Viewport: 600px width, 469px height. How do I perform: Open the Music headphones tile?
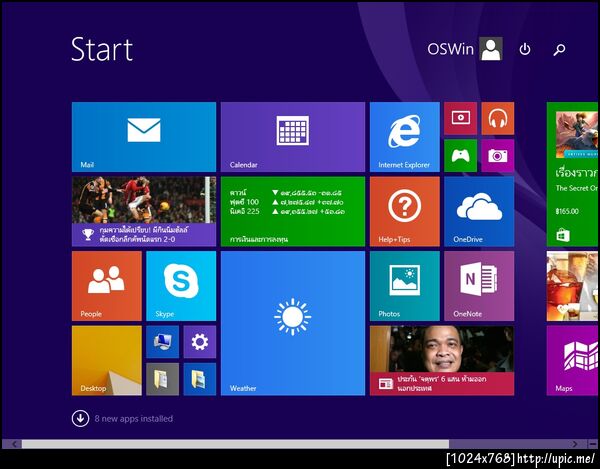click(497, 118)
